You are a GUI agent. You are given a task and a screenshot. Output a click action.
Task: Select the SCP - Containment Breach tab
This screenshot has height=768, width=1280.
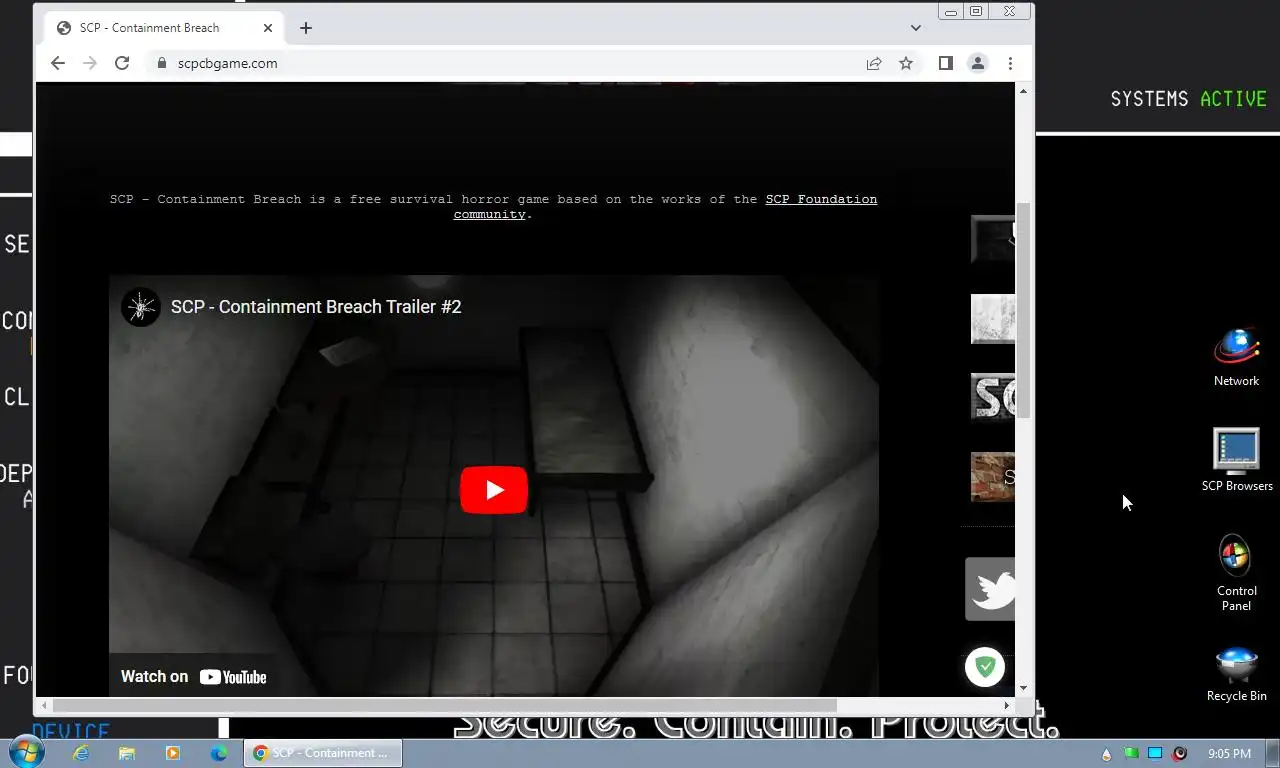(165, 28)
